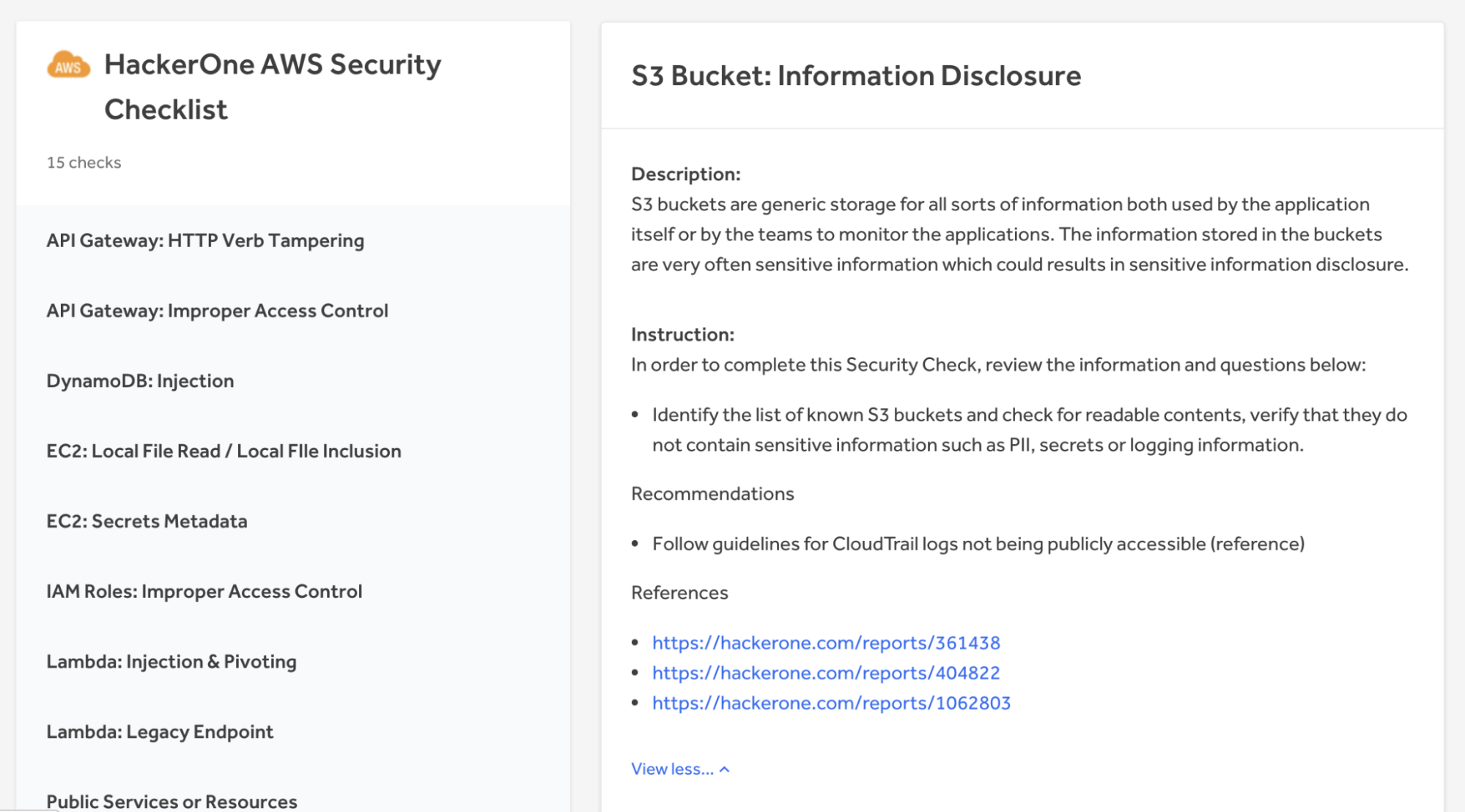Open HackerOne report 1062803 link
This screenshot has width=1465, height=812.
tap(830, 703)
